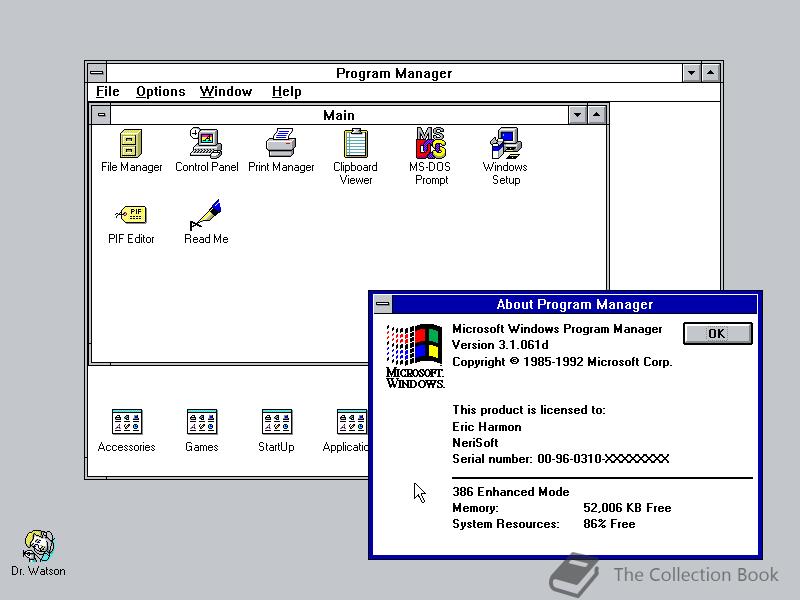
Task: Maximize the Main group window
Action: pos(596,115)
